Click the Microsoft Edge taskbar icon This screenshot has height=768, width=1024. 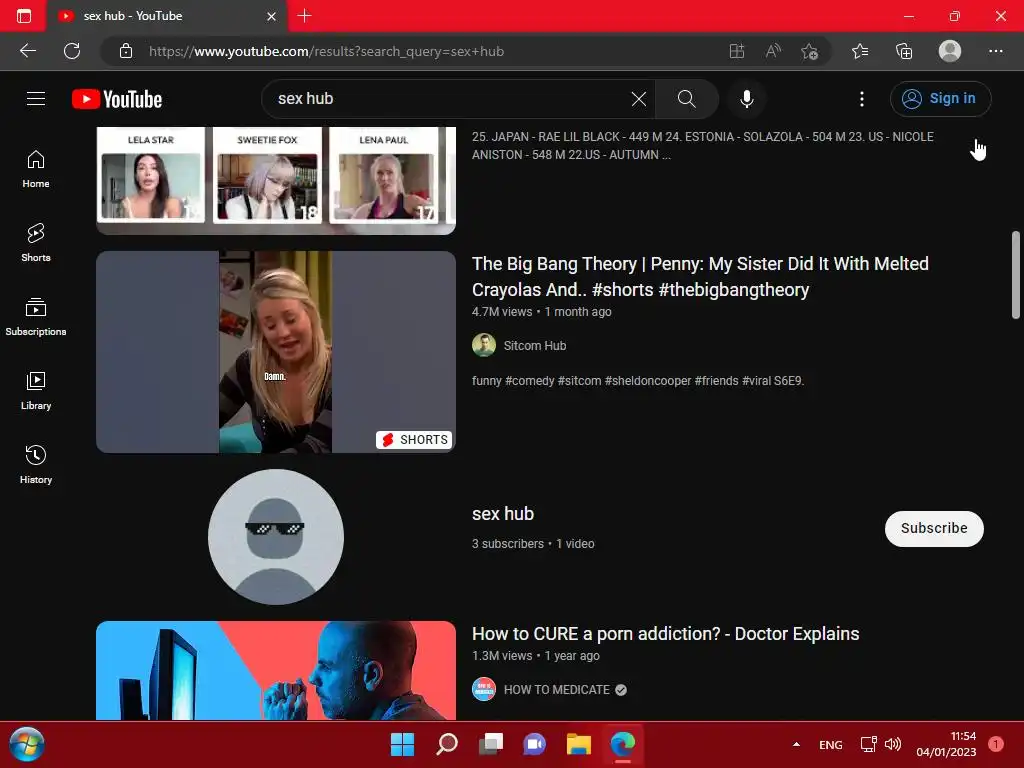pos(622,744)
